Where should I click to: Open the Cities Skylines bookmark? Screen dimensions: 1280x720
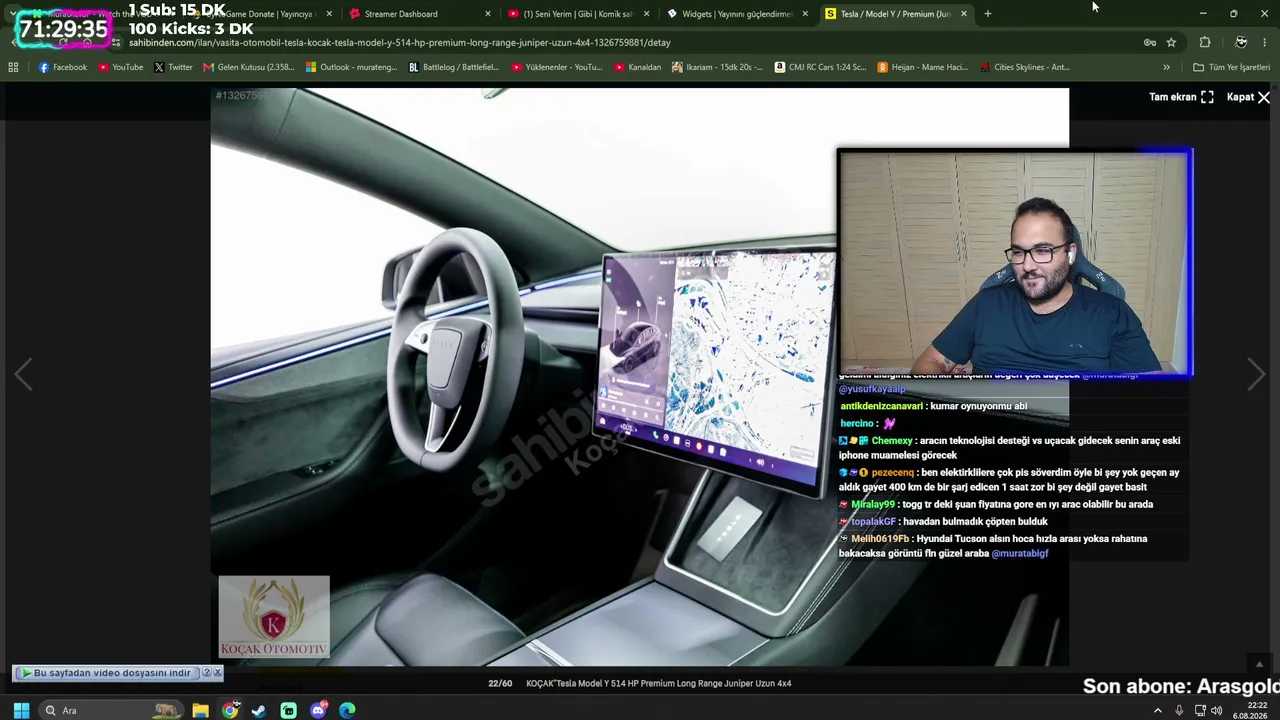coord(1025,67)
